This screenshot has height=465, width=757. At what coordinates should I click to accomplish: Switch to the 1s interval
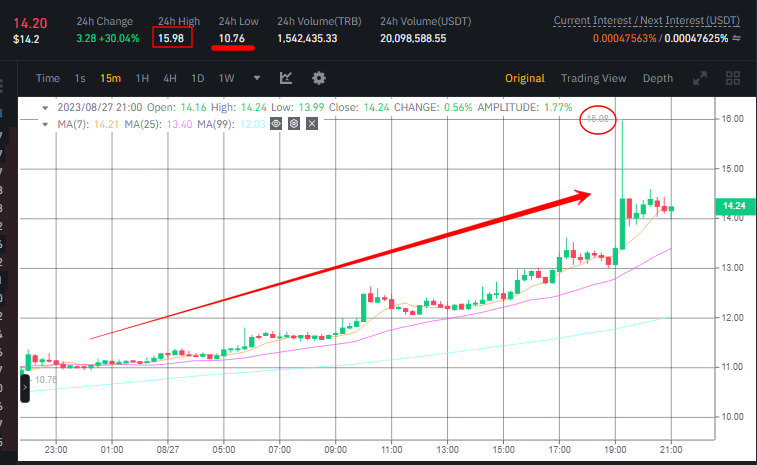click(80, 78)
